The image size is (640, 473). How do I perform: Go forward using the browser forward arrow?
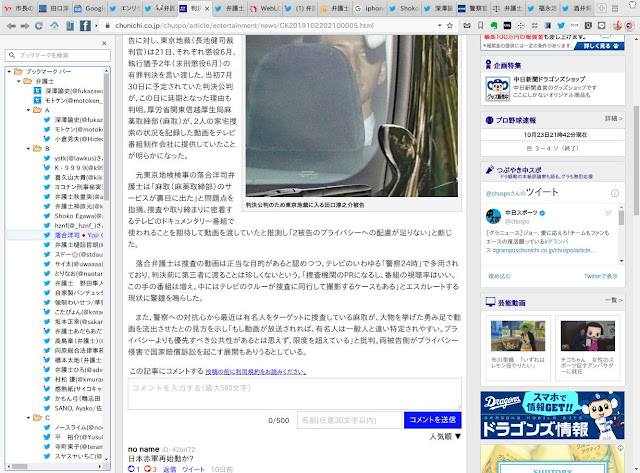25,26
